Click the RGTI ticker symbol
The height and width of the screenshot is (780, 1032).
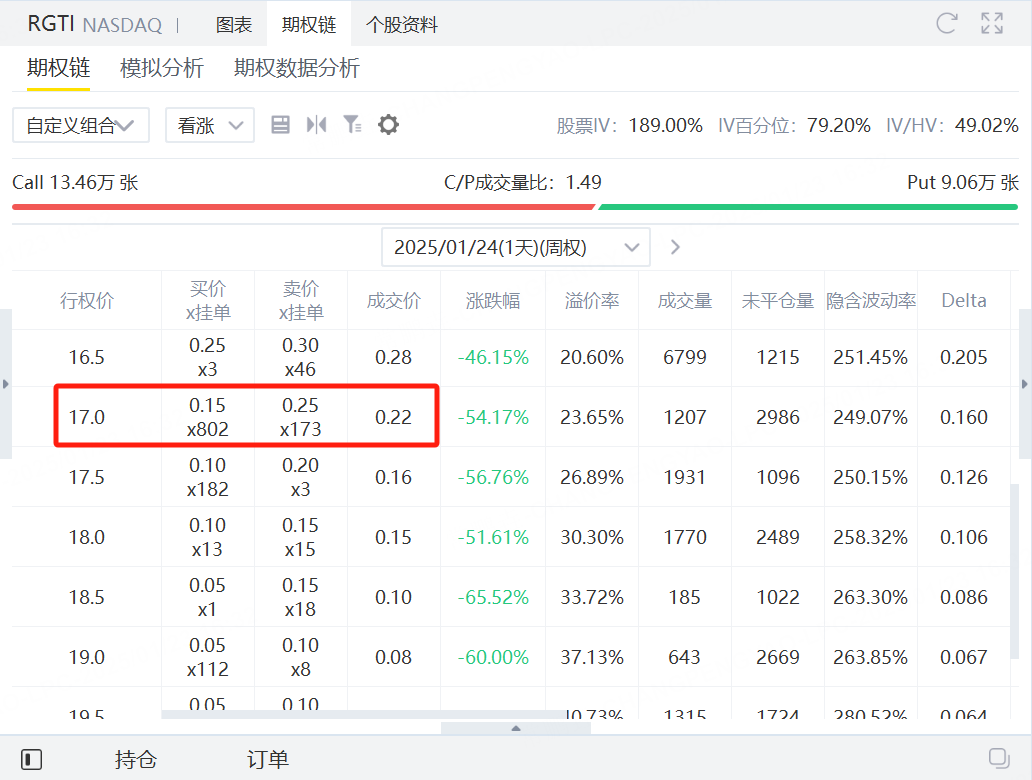(x=51, y=24)
